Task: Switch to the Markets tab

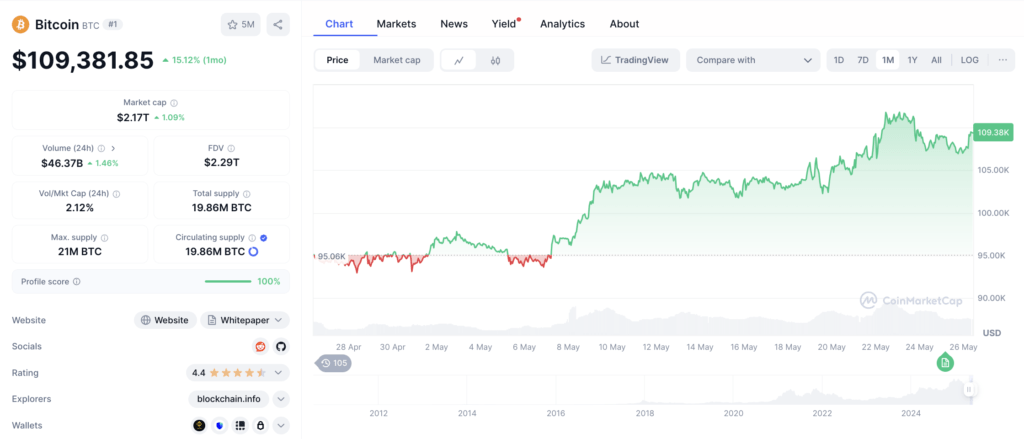Action: [x=396, y=24]
